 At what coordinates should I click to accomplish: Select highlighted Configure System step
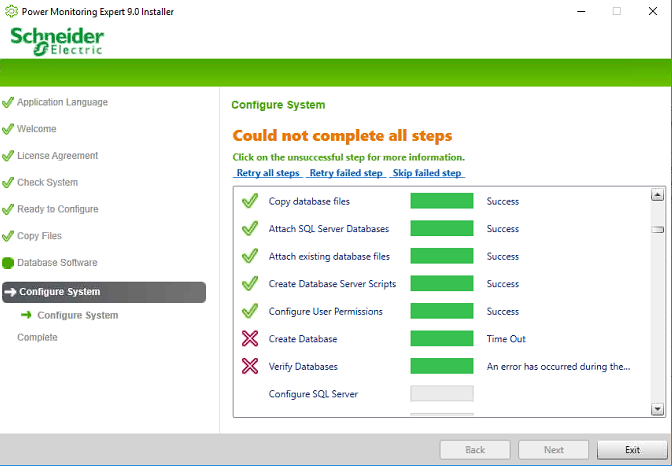[104, 292]
